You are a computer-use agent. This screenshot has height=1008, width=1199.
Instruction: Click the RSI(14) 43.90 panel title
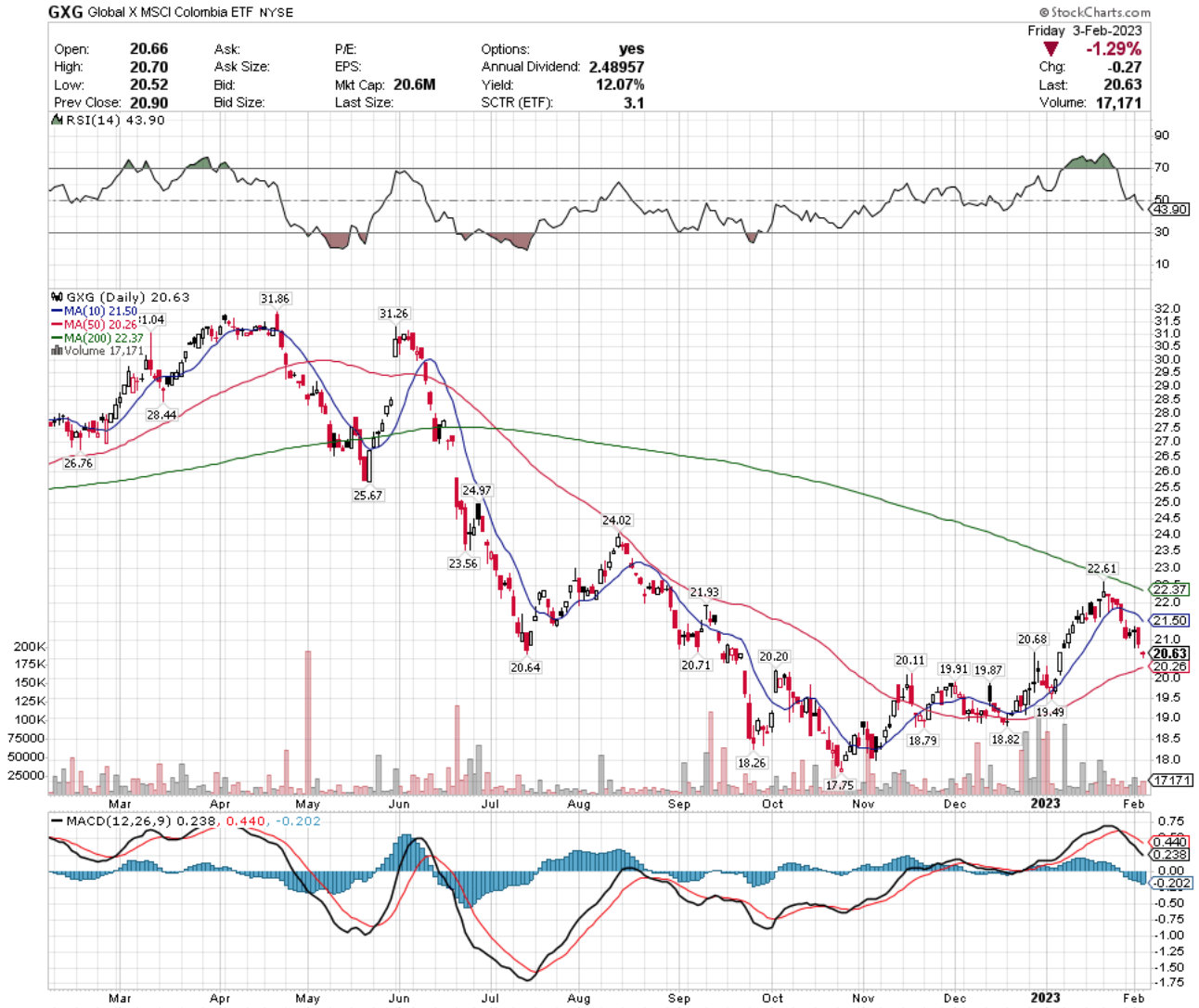[x=108, y=121]
